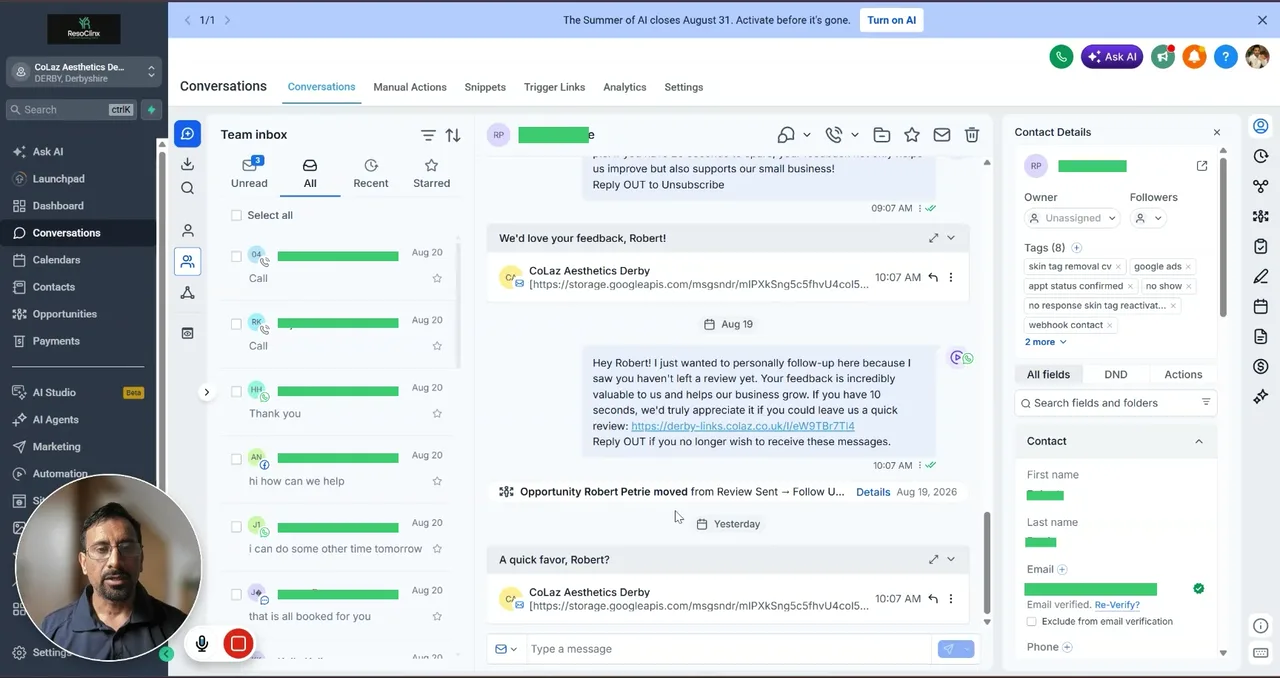Open the contact details person icon in right rail
Image resolution: width=1280 pixels, height=678 pixels.
(1261, 126)
